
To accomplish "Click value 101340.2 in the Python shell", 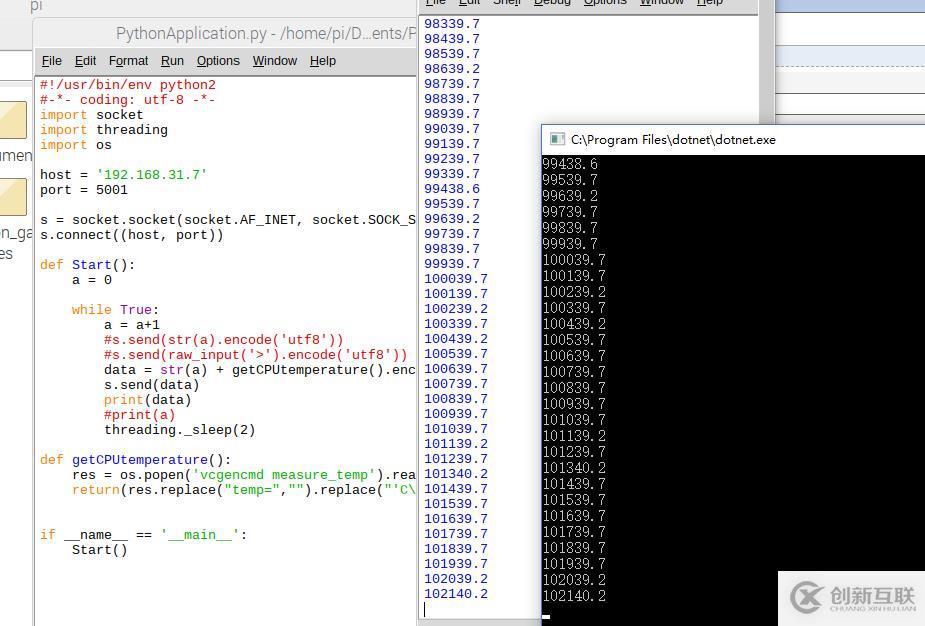I will point(456,474).
